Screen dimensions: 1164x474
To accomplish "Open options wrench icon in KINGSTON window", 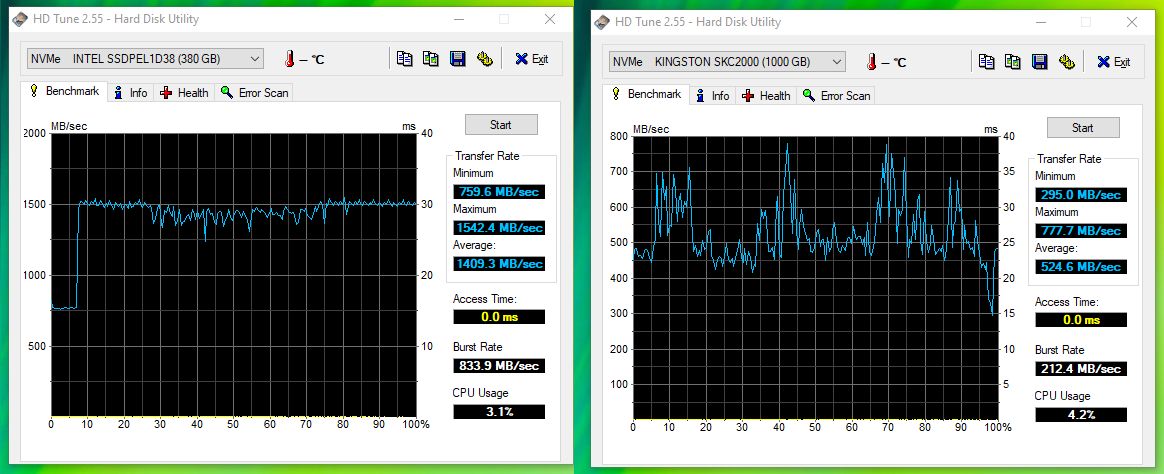I will pyautogui.click(x=1067, y=62).
